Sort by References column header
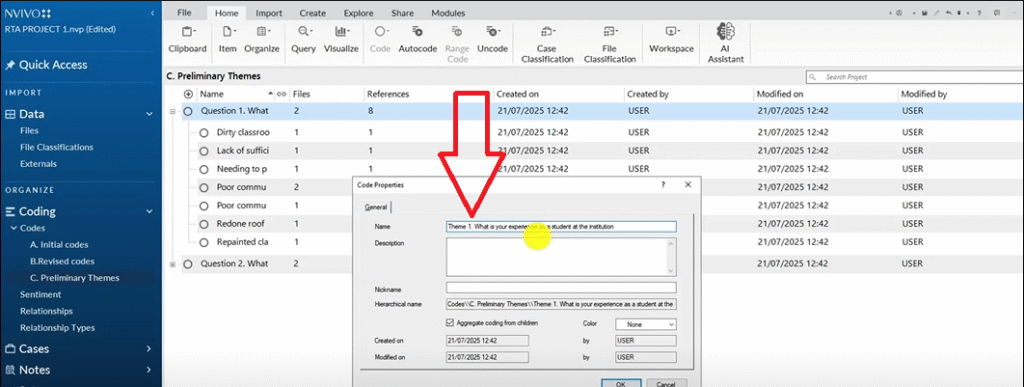 click(388, 94)
